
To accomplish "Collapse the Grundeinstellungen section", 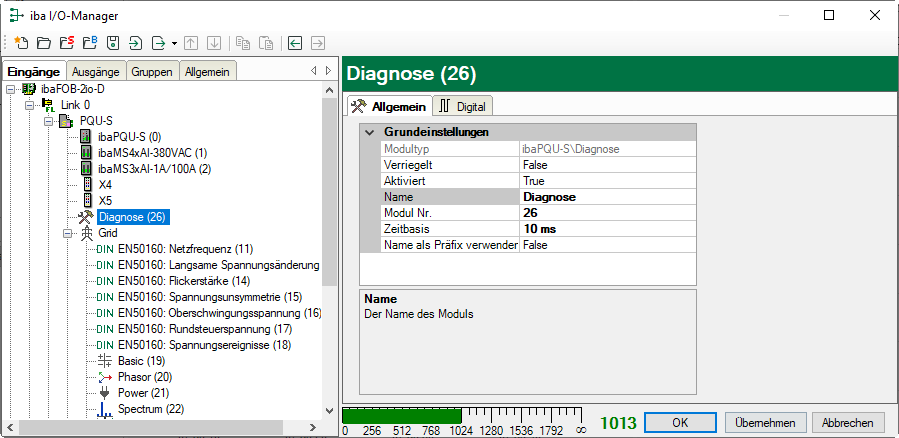I will click(x=370, y=132).
